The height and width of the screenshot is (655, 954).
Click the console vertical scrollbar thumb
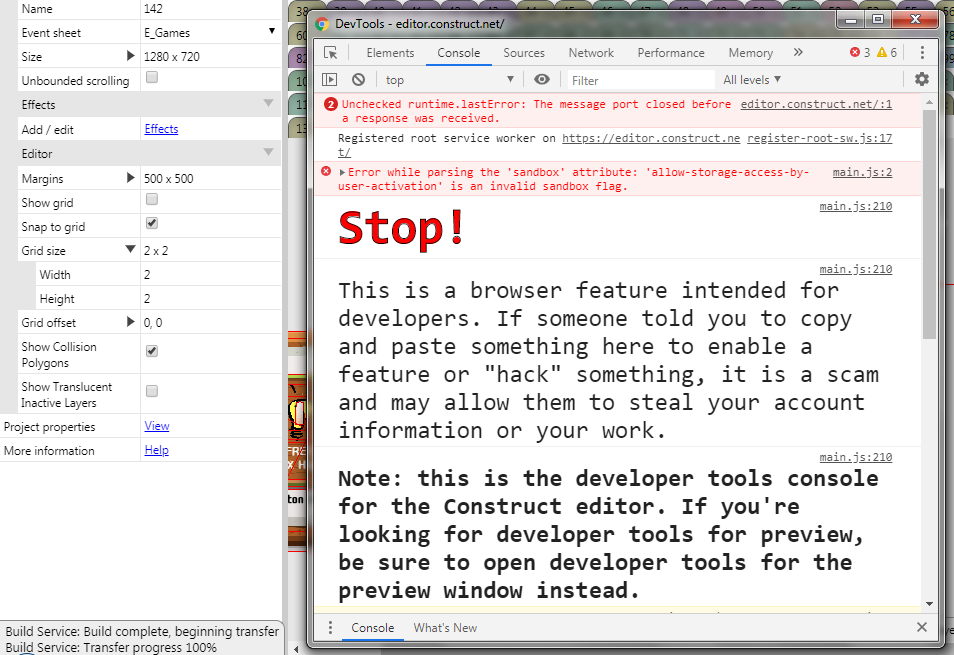pyautogui.click(x=929, y=225)
